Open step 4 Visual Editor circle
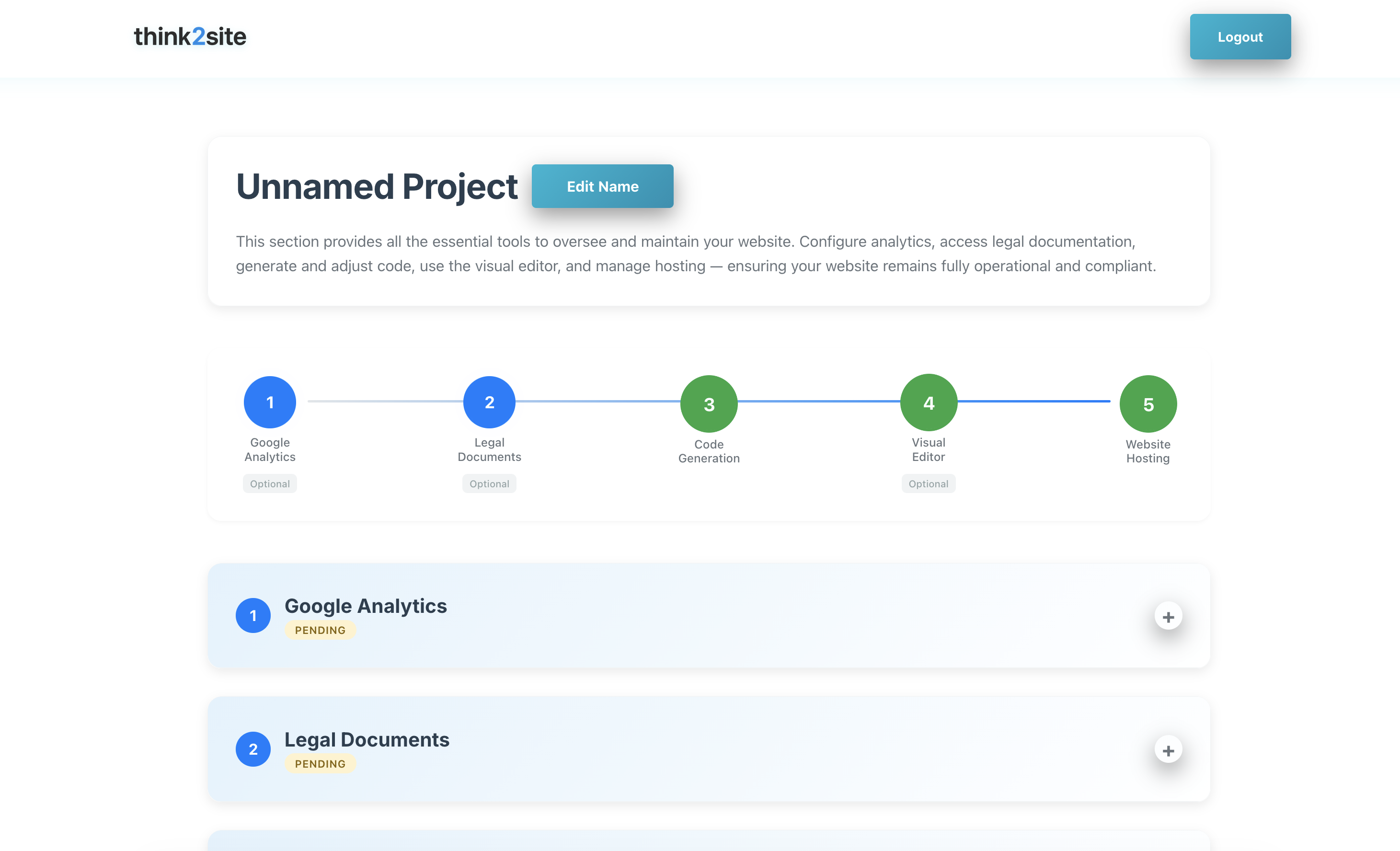This screenshot has height=851, width=1400. point(929,402)
